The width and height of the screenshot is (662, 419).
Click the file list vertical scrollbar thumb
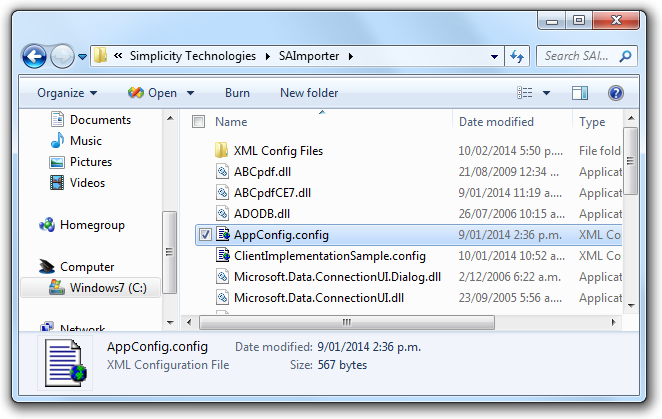630,161
